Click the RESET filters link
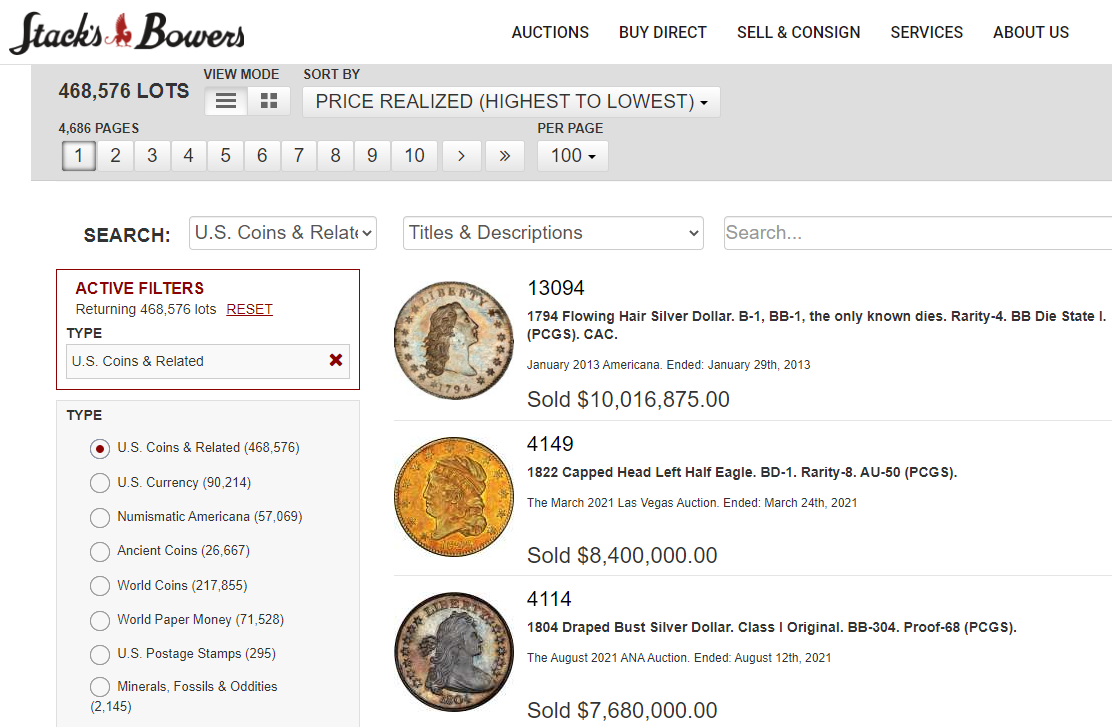Viewport: 1112px width, 727px height. click(249, 309)
